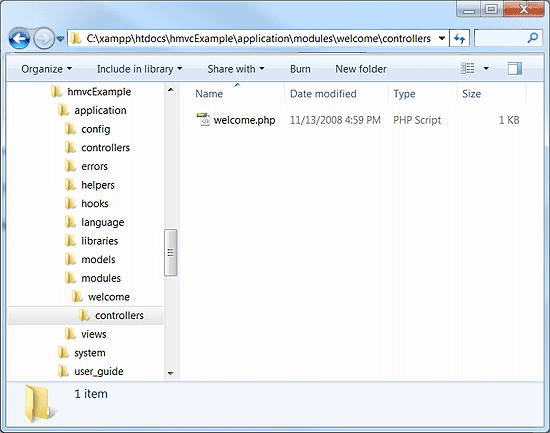Click the user_guide folder icon
The height and width of the screenshot is (433, 550).
click(63, 371)
